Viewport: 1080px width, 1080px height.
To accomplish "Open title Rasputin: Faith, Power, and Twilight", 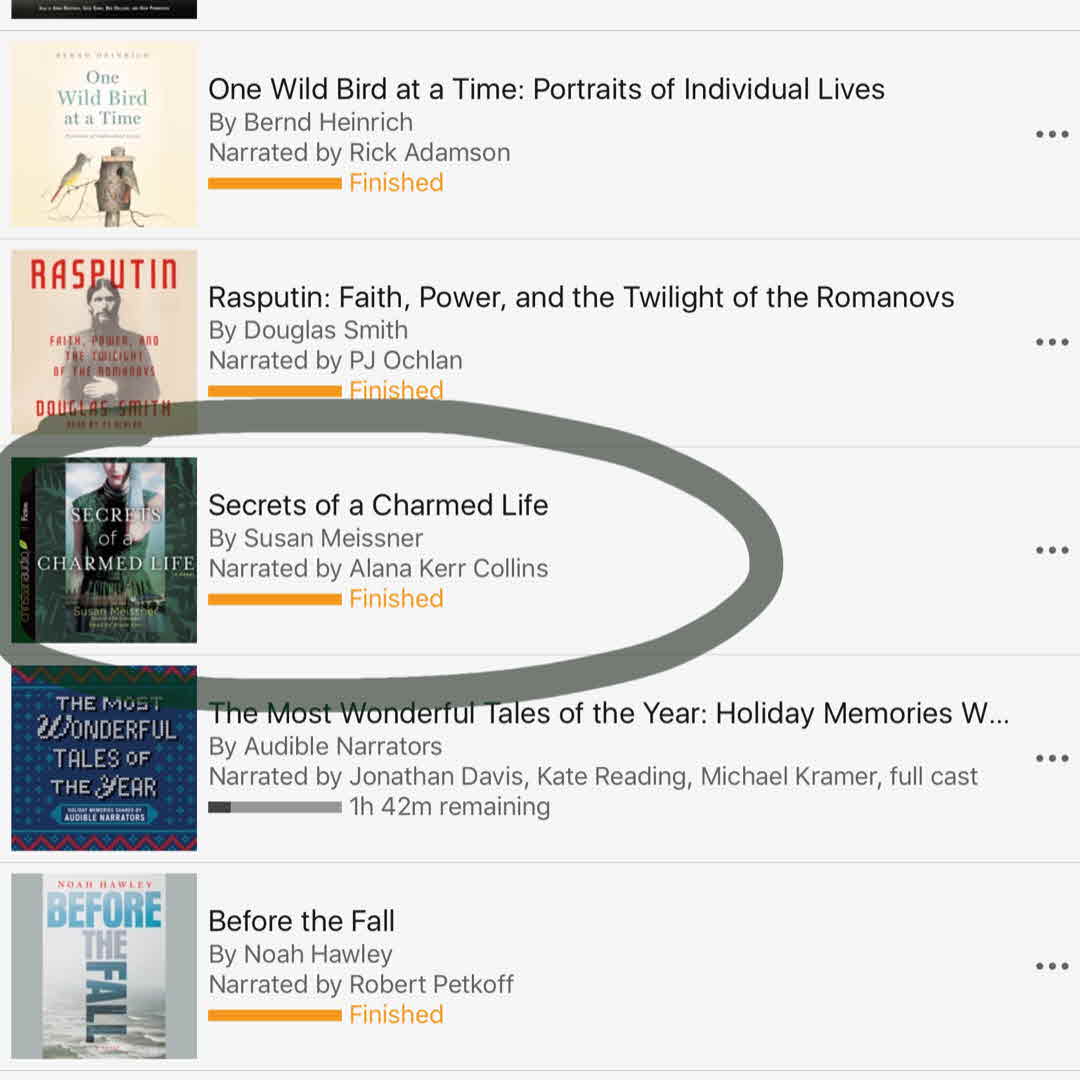I will coord(580,297).
